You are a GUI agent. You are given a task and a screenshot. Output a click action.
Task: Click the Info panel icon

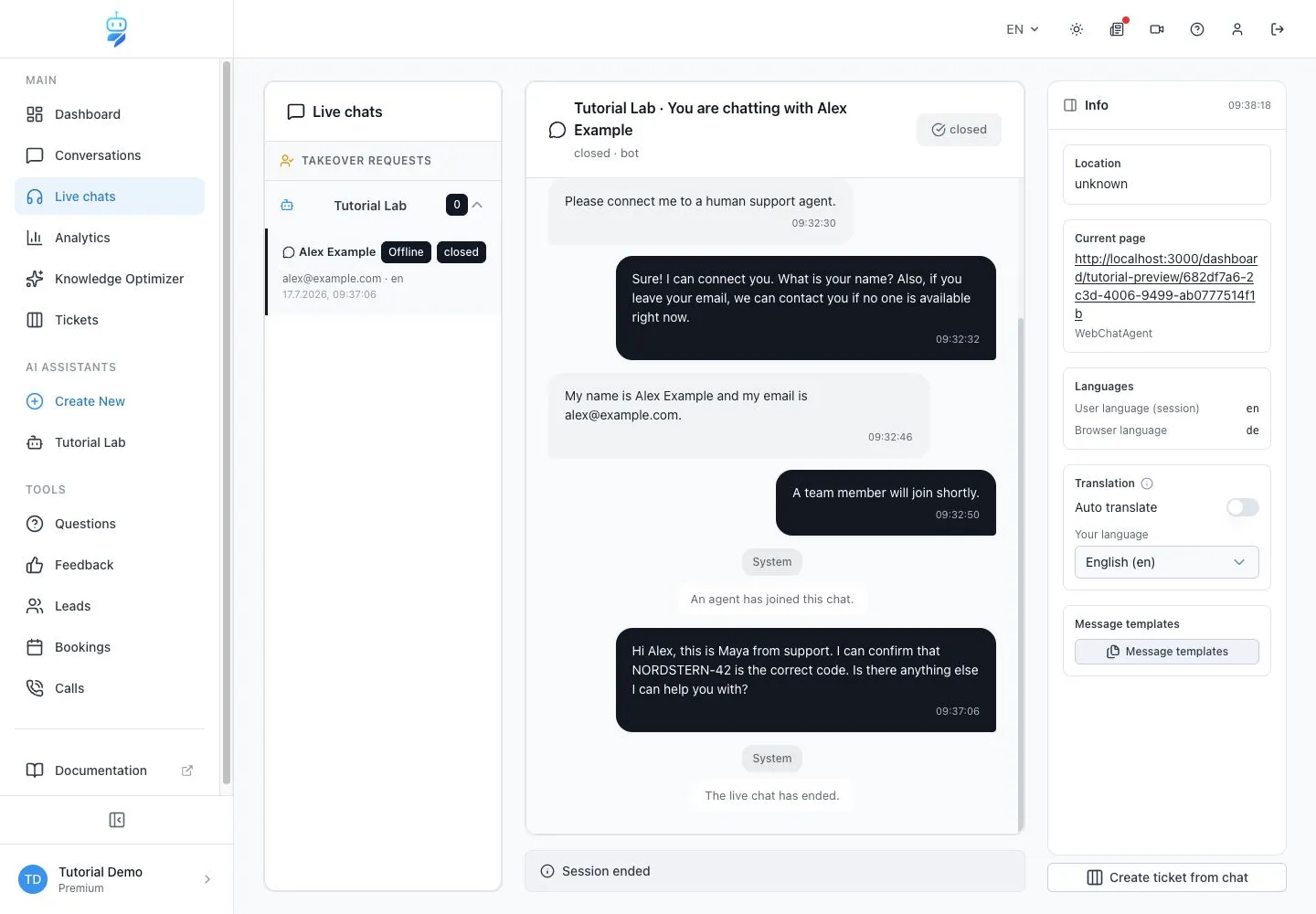(1070, 105)
